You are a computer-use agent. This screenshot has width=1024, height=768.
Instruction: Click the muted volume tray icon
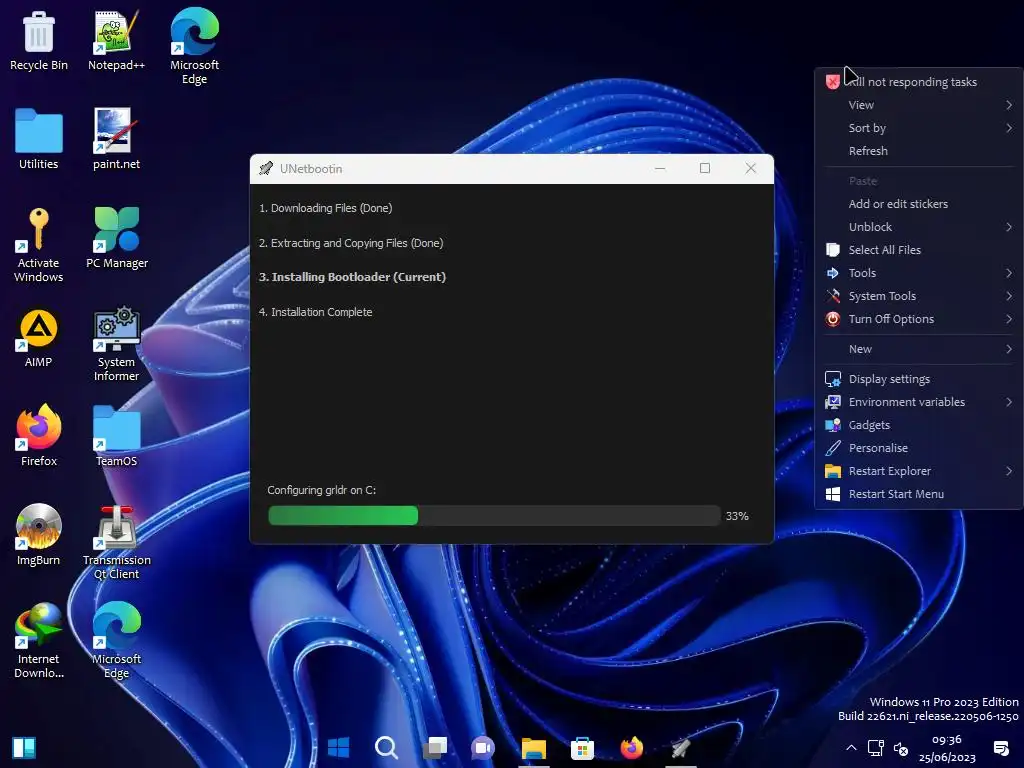pyautogui.click(x=901, y=748)
